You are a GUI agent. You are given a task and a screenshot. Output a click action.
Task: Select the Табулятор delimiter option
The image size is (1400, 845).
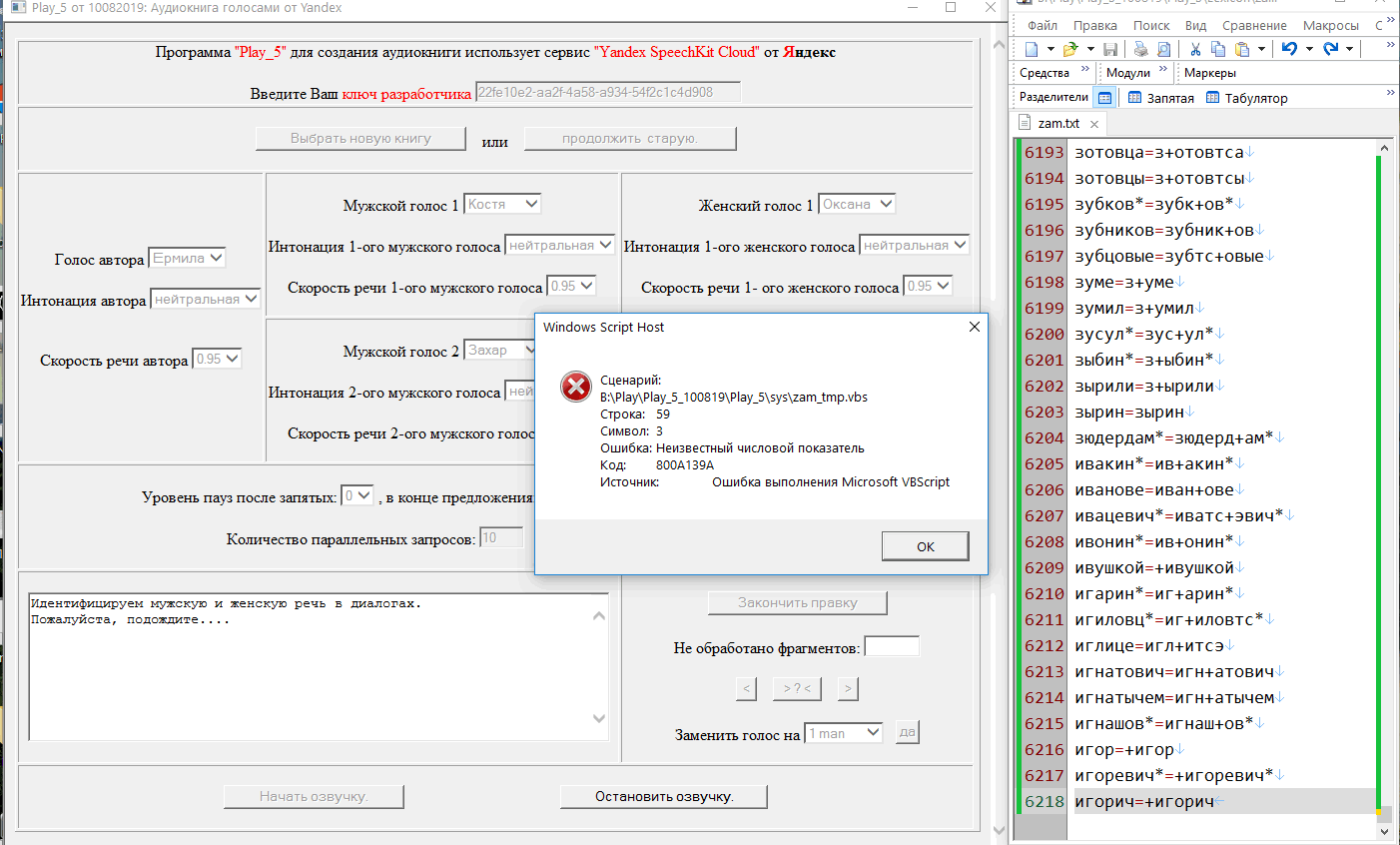(1247, 98)
